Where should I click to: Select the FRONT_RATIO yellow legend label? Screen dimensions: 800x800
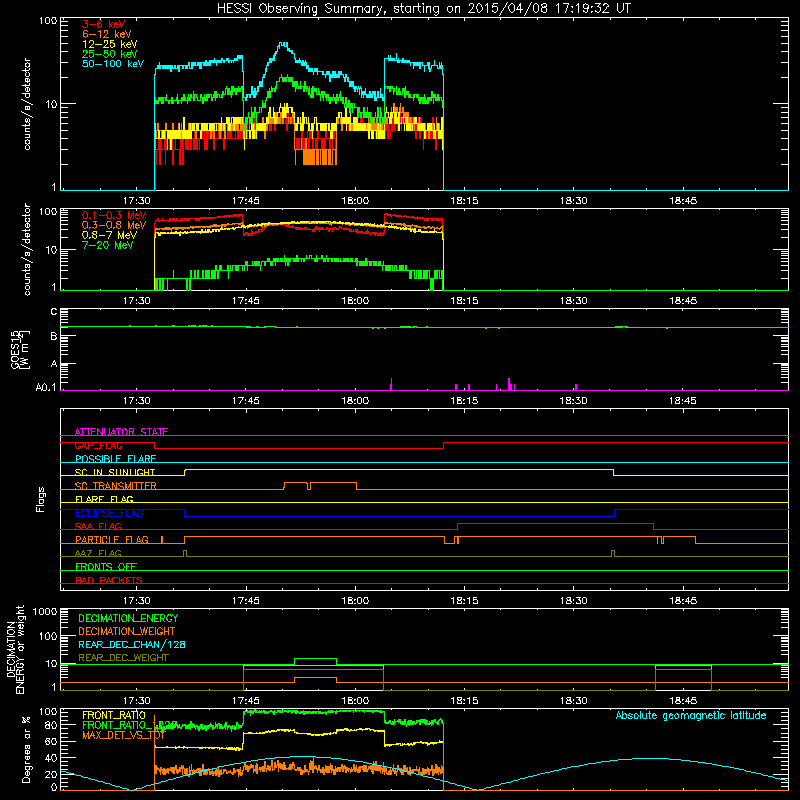(x=114, y=715)
